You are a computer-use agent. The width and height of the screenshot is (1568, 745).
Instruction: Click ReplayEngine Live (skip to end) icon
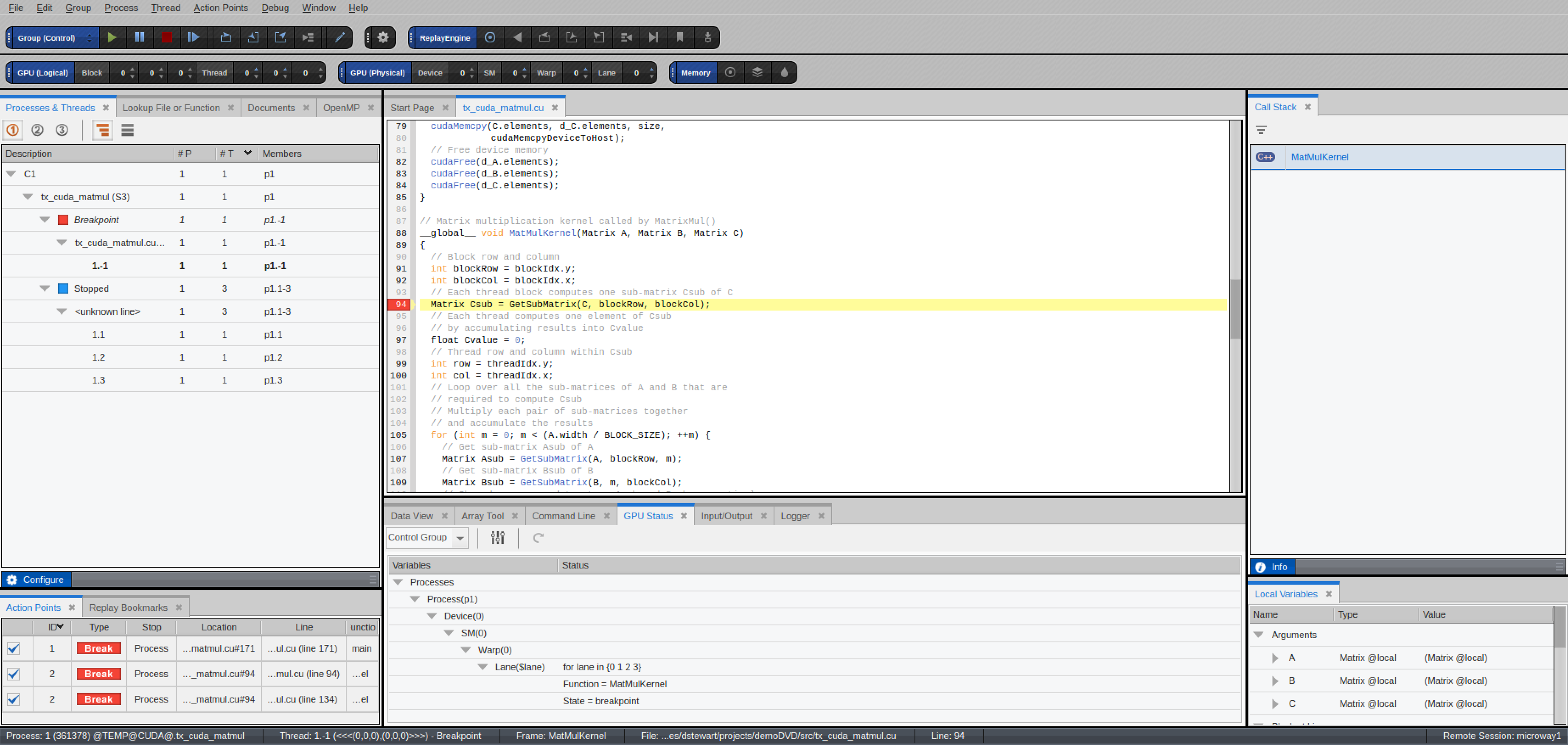pos(653,38)
